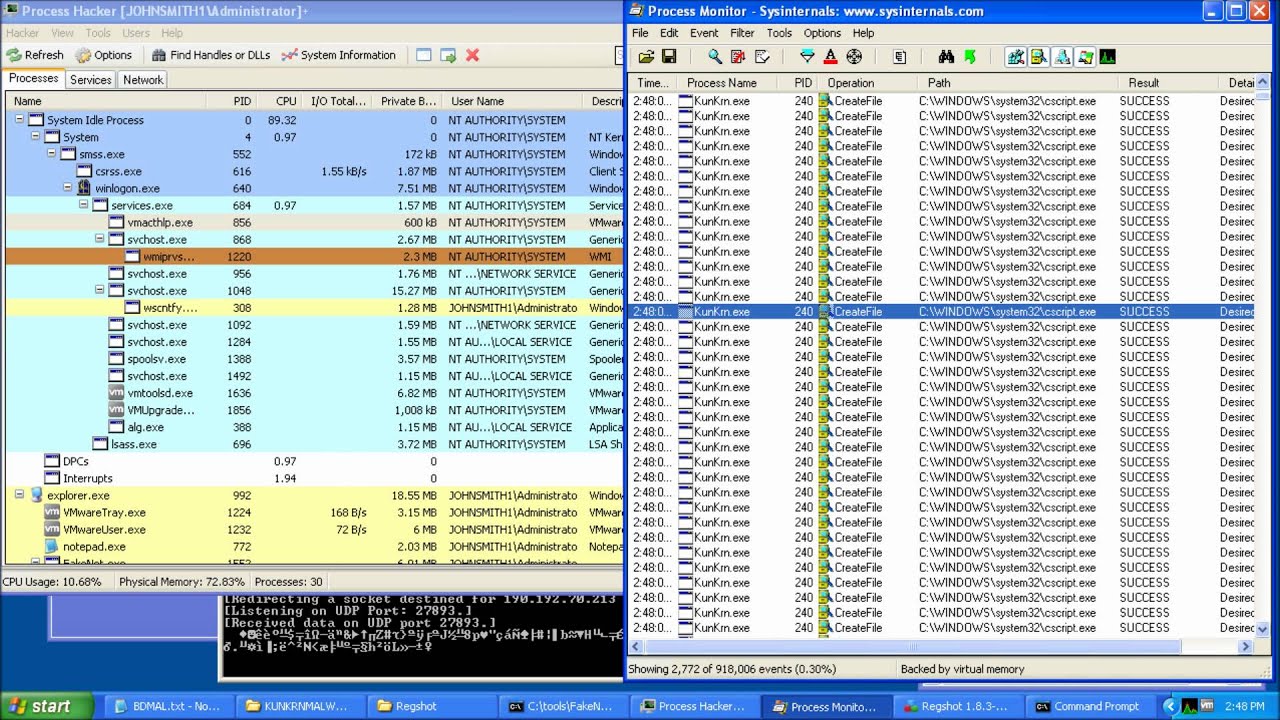Click the Clear display icon in Process Monitor
1280x720 pixels.
762,57
